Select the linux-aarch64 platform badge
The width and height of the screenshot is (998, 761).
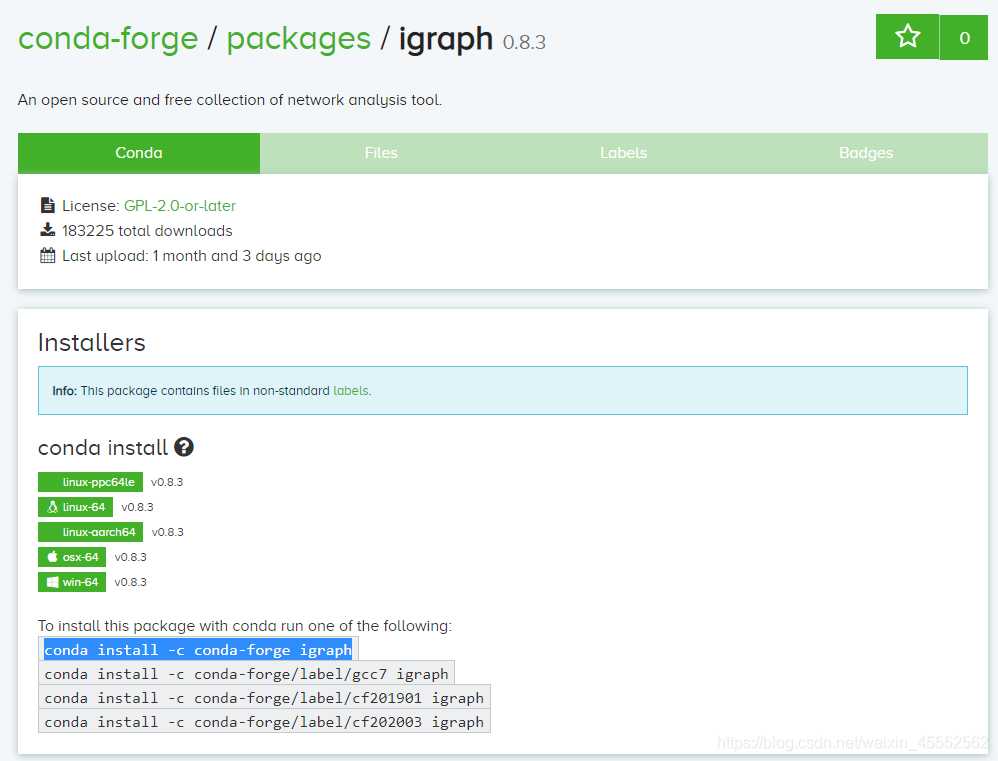[90, 531]
